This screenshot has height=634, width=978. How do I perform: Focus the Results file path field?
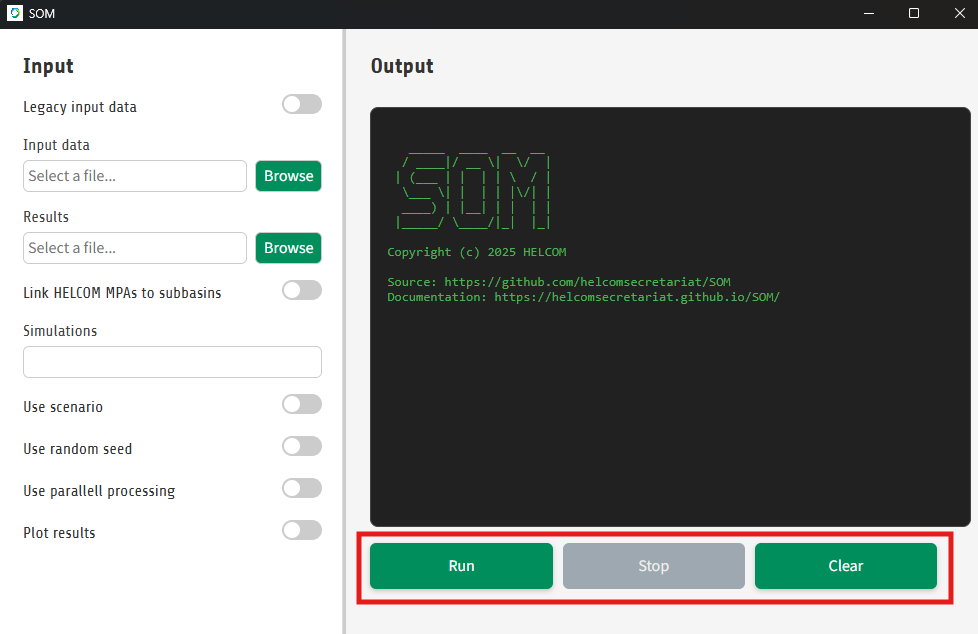click(135, 248)
